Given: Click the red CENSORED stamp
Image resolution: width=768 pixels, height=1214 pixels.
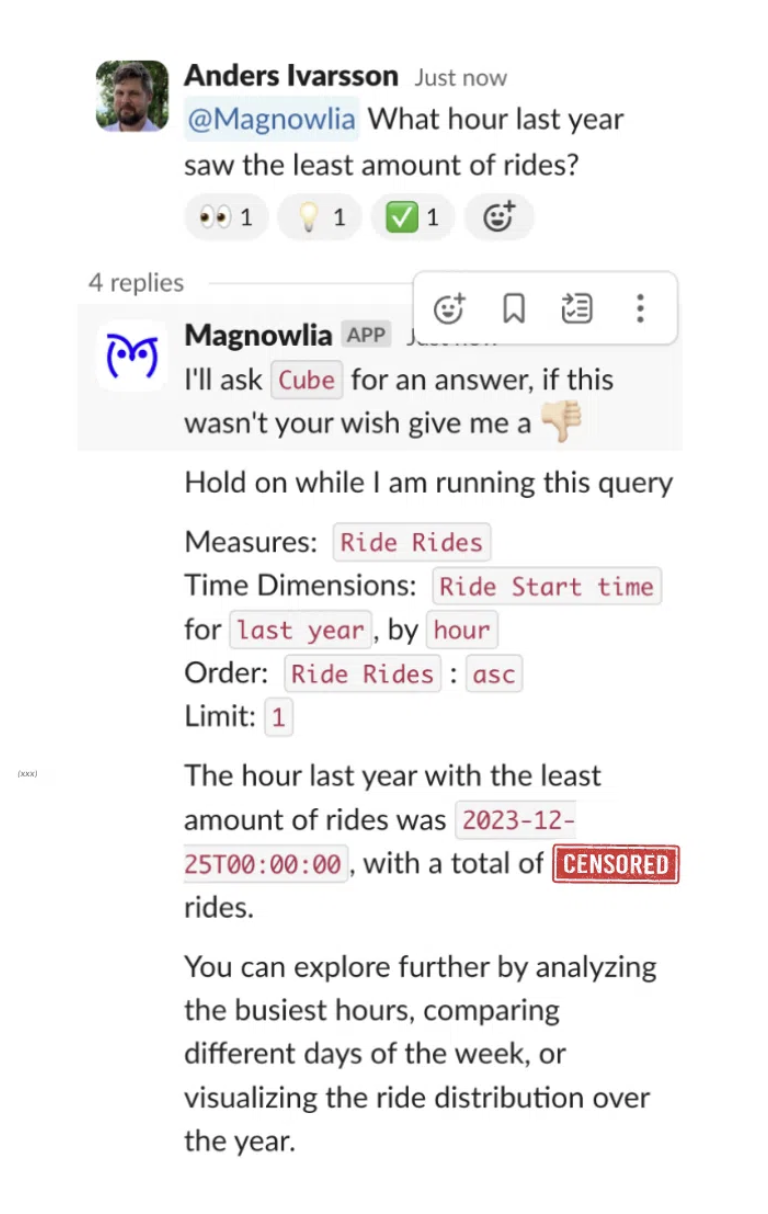Looking at the screenshot, I should point(616,864).
